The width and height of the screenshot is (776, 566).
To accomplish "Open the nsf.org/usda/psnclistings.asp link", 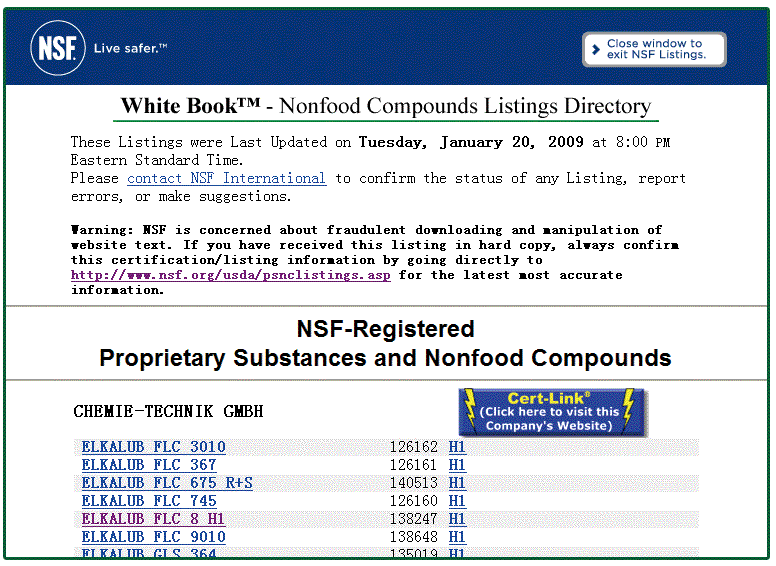I will [x=231, y=275].
